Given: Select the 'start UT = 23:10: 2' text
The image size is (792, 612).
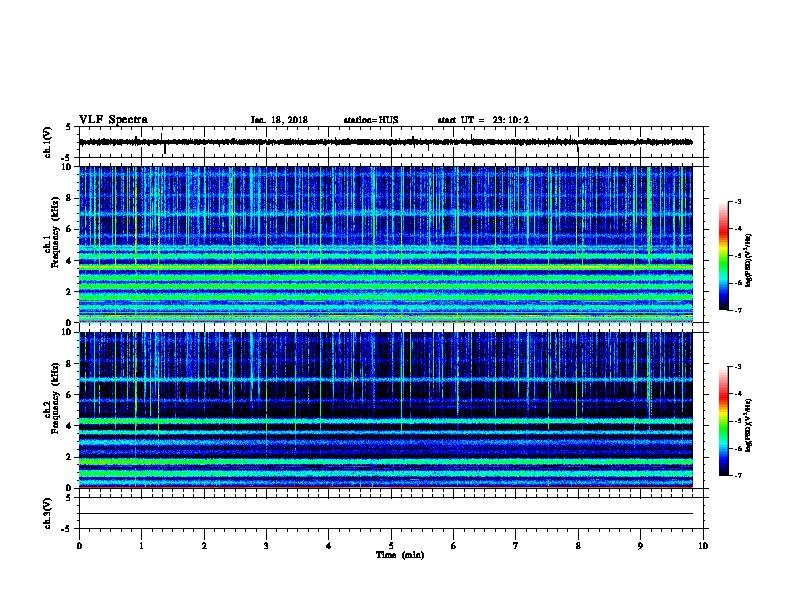Looking at the screenshot, I should [x=483, y=120].
